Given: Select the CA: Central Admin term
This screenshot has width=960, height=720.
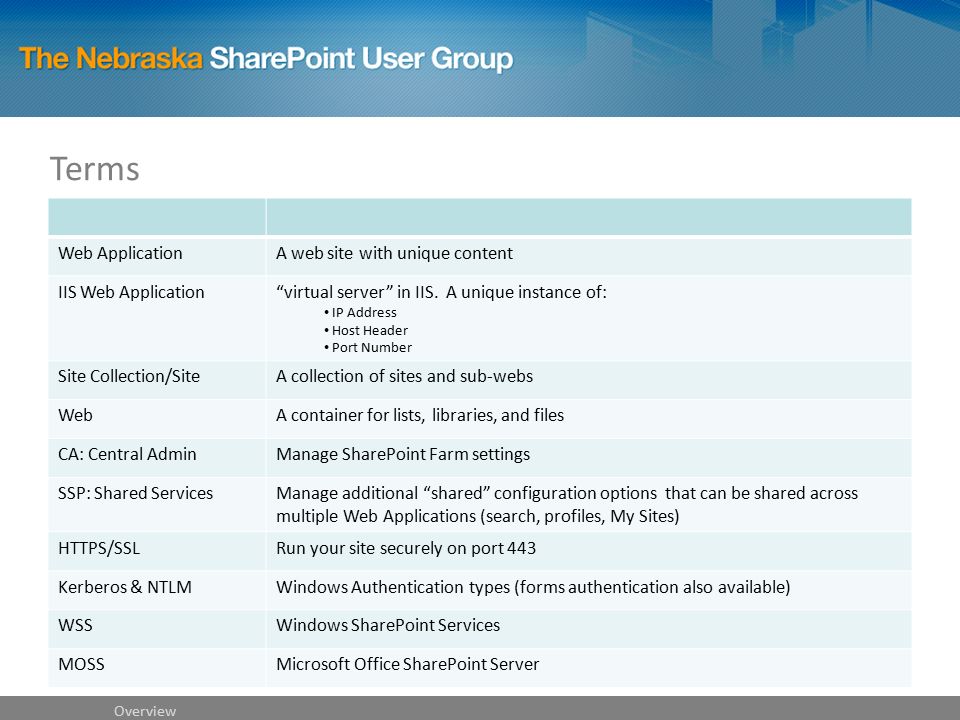Looking at the screenshot, I should [x=127, y=454].
